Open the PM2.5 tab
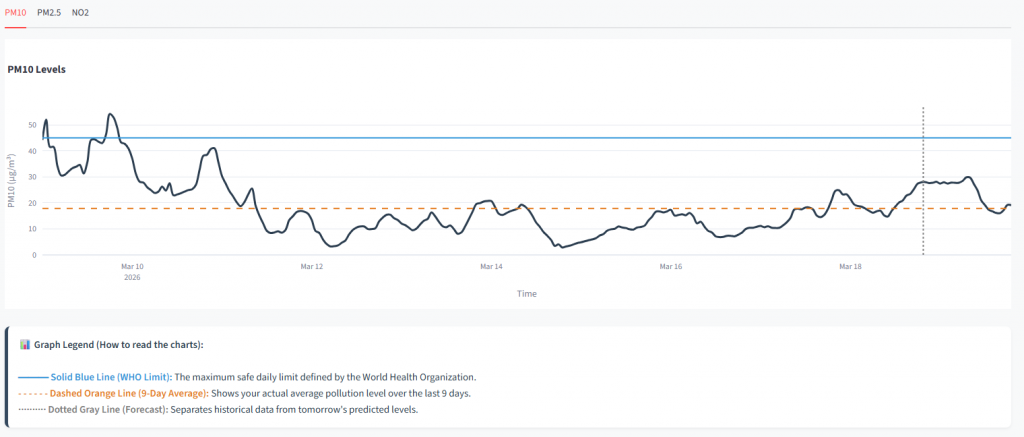The image size is (1024, 437). [x=49, y=12]
